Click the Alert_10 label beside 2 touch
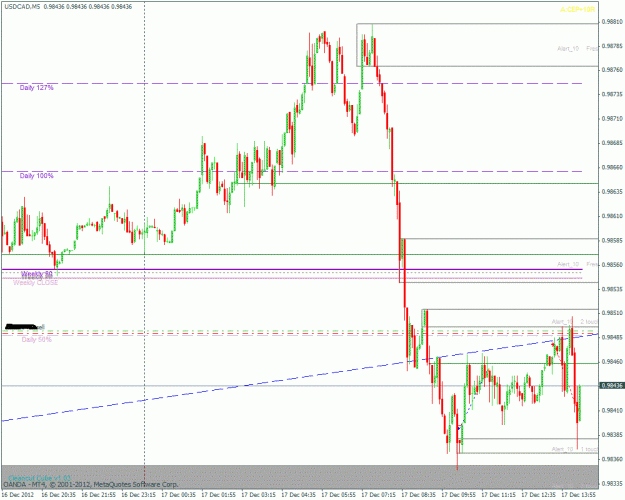 562,321
